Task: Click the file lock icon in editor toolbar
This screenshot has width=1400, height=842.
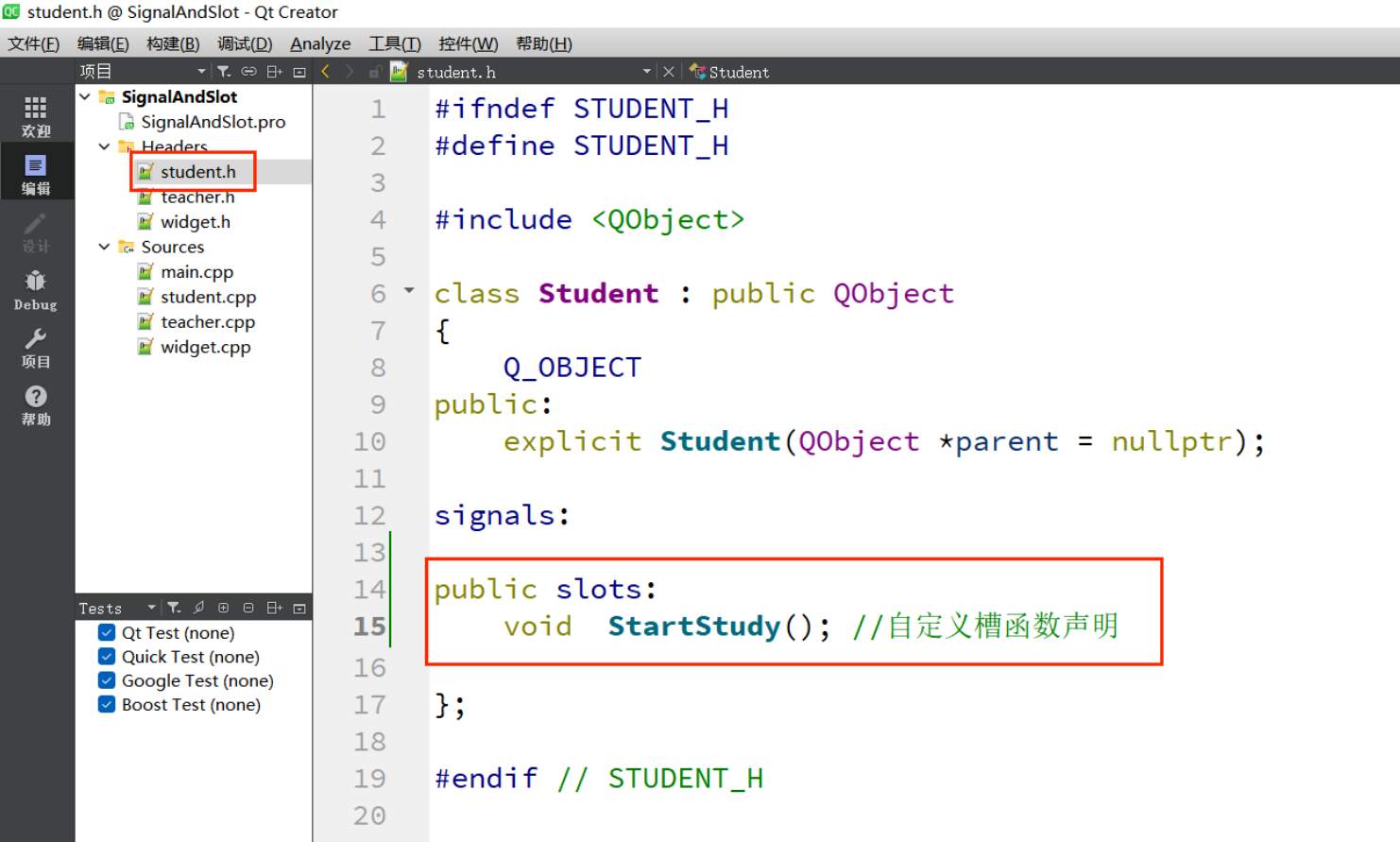Action: (x=375, y=72)
